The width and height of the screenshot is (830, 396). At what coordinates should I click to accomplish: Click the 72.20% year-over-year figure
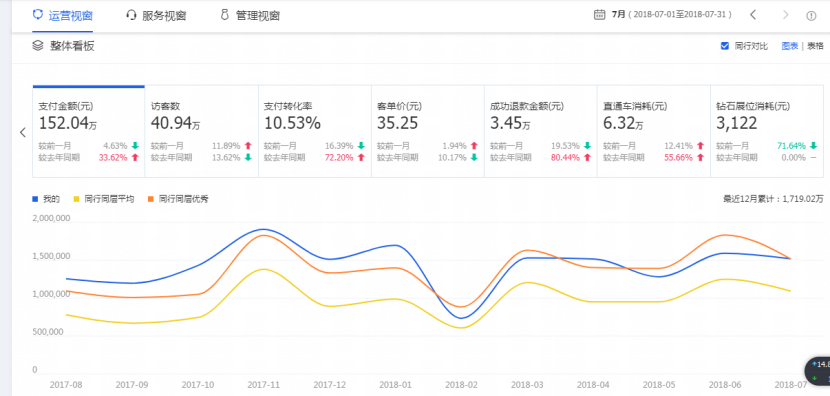339,157
